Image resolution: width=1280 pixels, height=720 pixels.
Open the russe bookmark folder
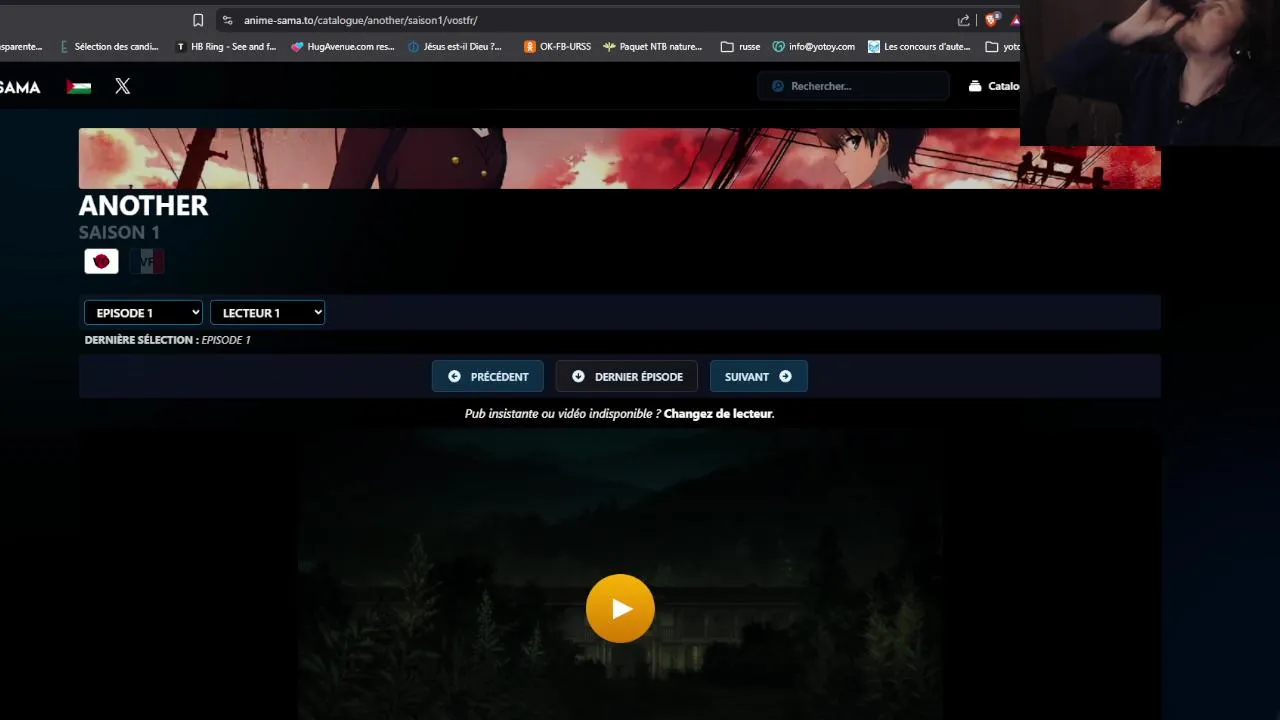coord(740,46)
